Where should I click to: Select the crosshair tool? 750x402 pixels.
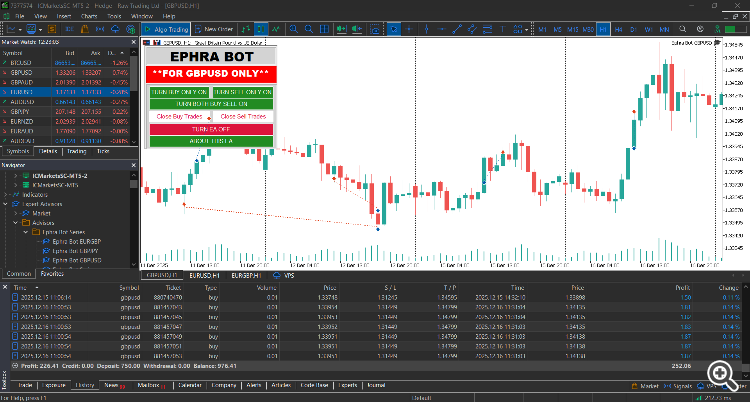point(409,29)
